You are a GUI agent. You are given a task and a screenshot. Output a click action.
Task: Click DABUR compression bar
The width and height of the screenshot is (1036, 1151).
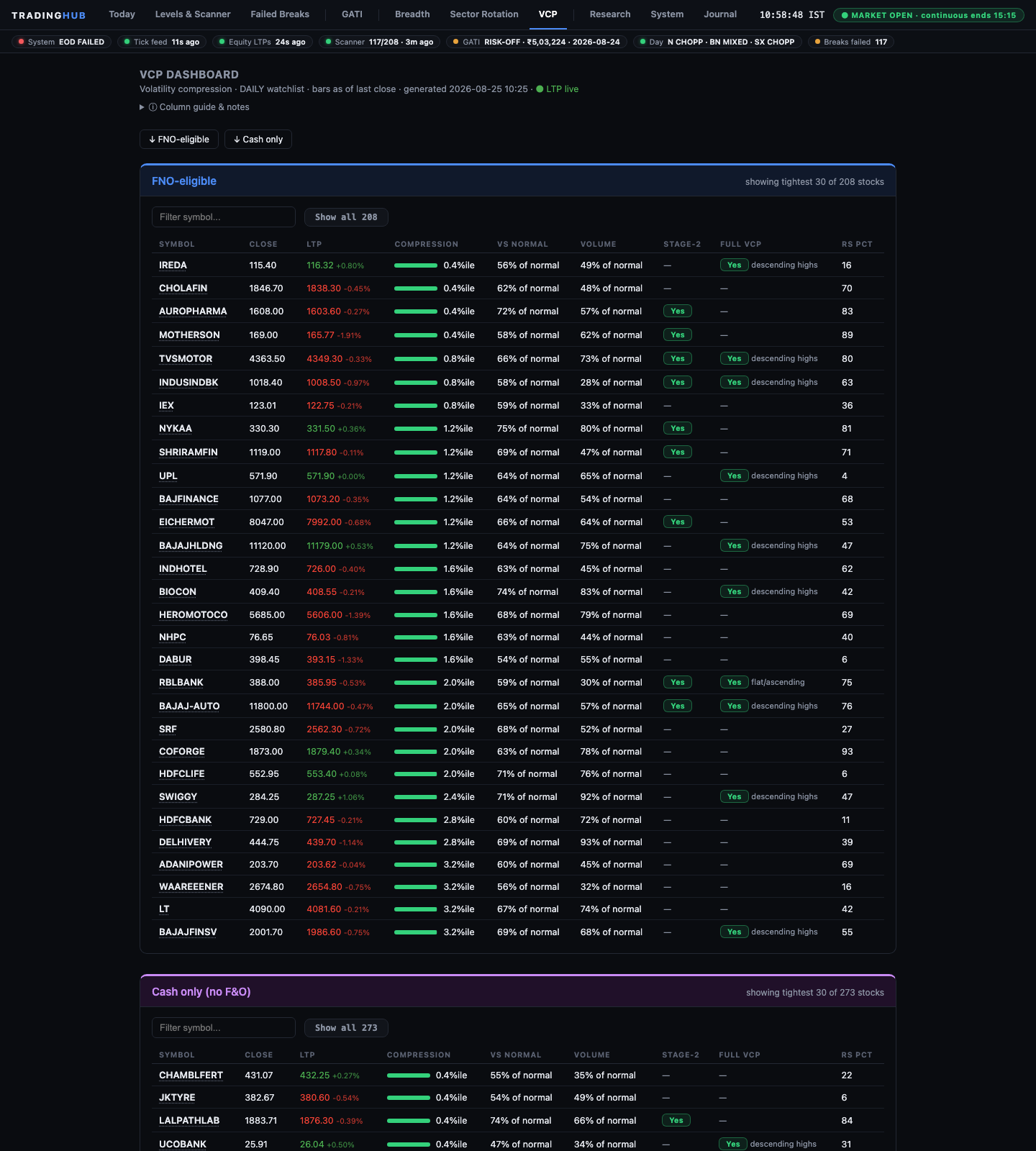pyautogui.click(x=416, y=660)
